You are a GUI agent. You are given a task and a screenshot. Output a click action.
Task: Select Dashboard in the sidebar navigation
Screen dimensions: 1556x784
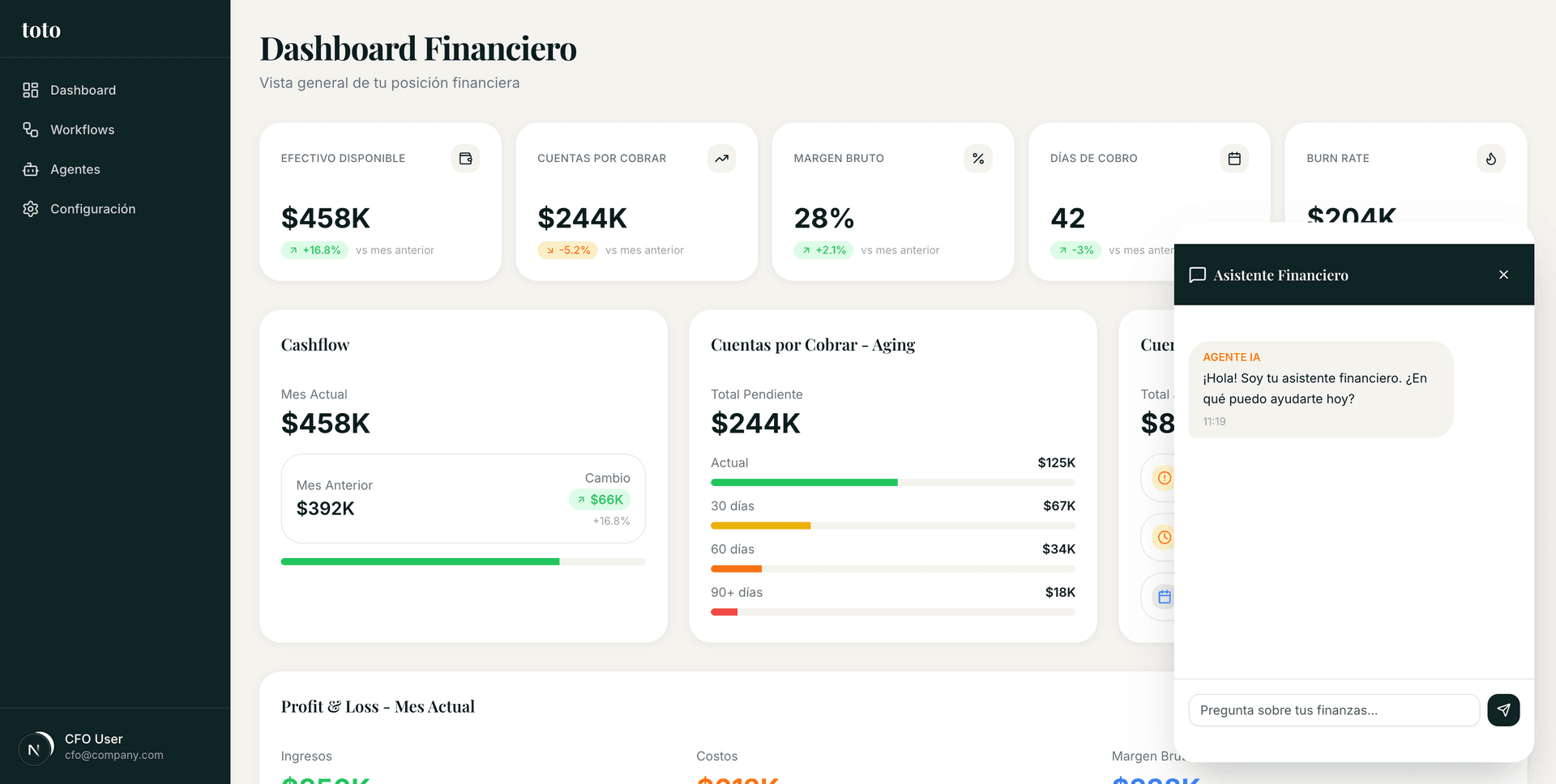[83, 90]
